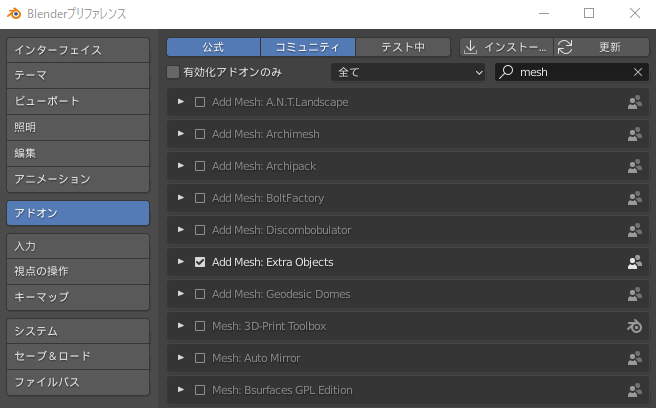The width and height of the screenshot is (656, 408).
Task: Maximize the Blender preferences window
Action: [x=589, y=13]
